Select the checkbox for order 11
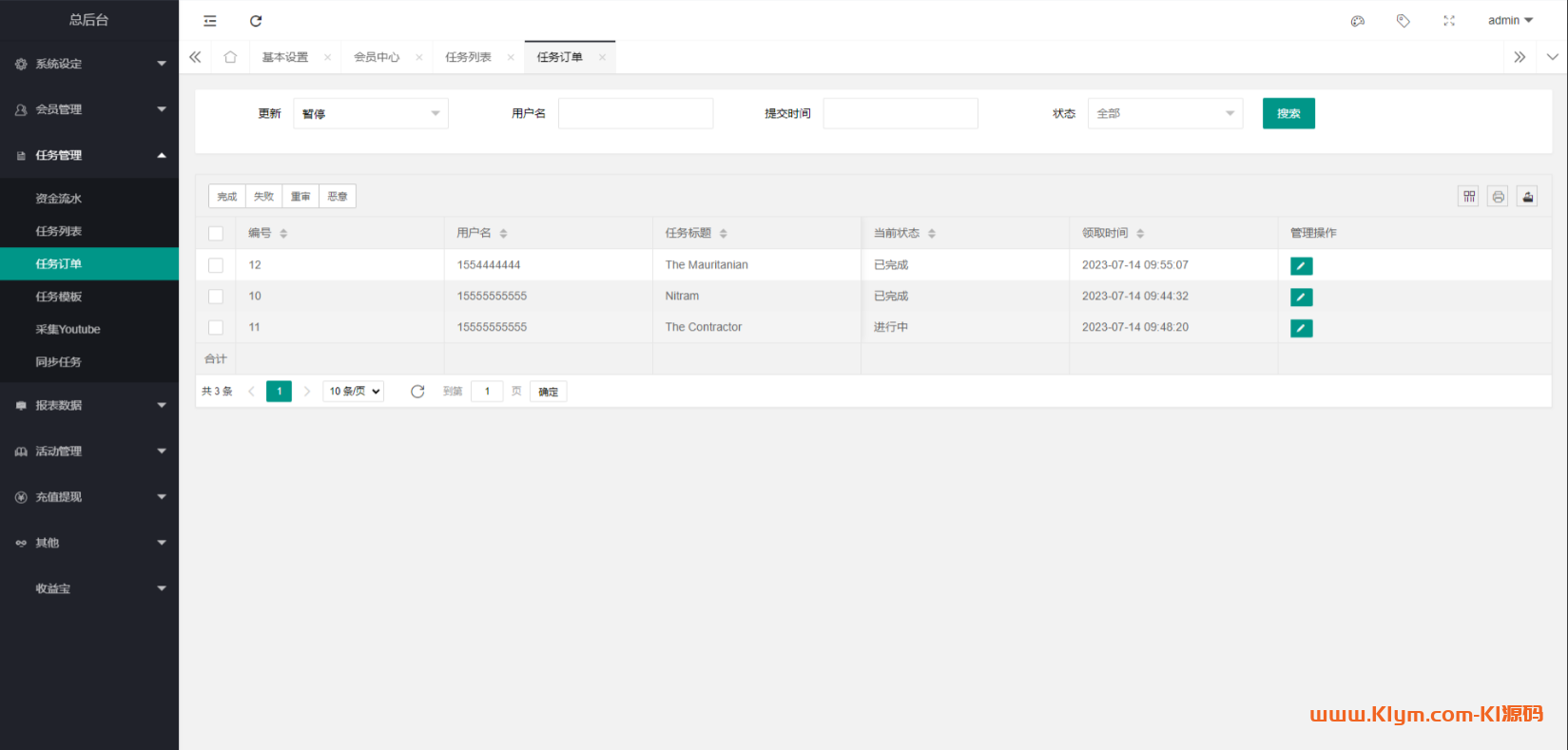This screenshot has width=1568, height=750. point(216,327)
